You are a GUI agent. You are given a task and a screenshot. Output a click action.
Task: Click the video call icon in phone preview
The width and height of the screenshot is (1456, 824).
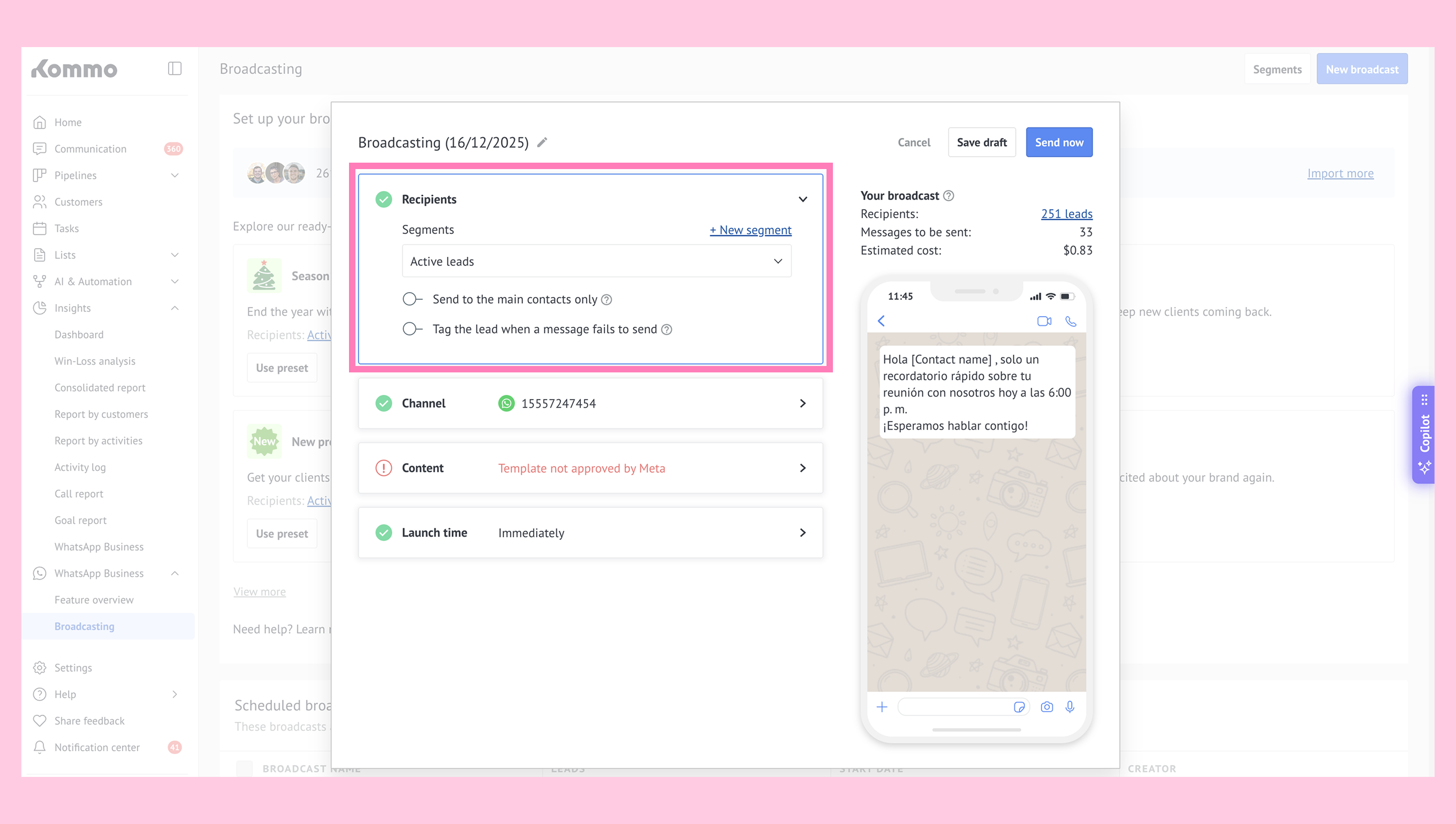point(1044,321)
